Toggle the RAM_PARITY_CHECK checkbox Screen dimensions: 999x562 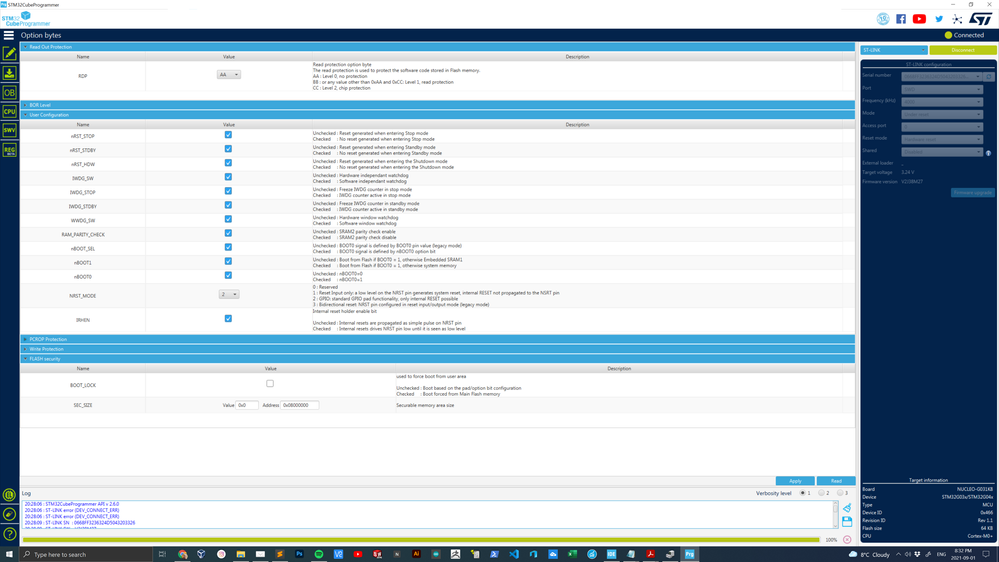click(x=228, y=233)
